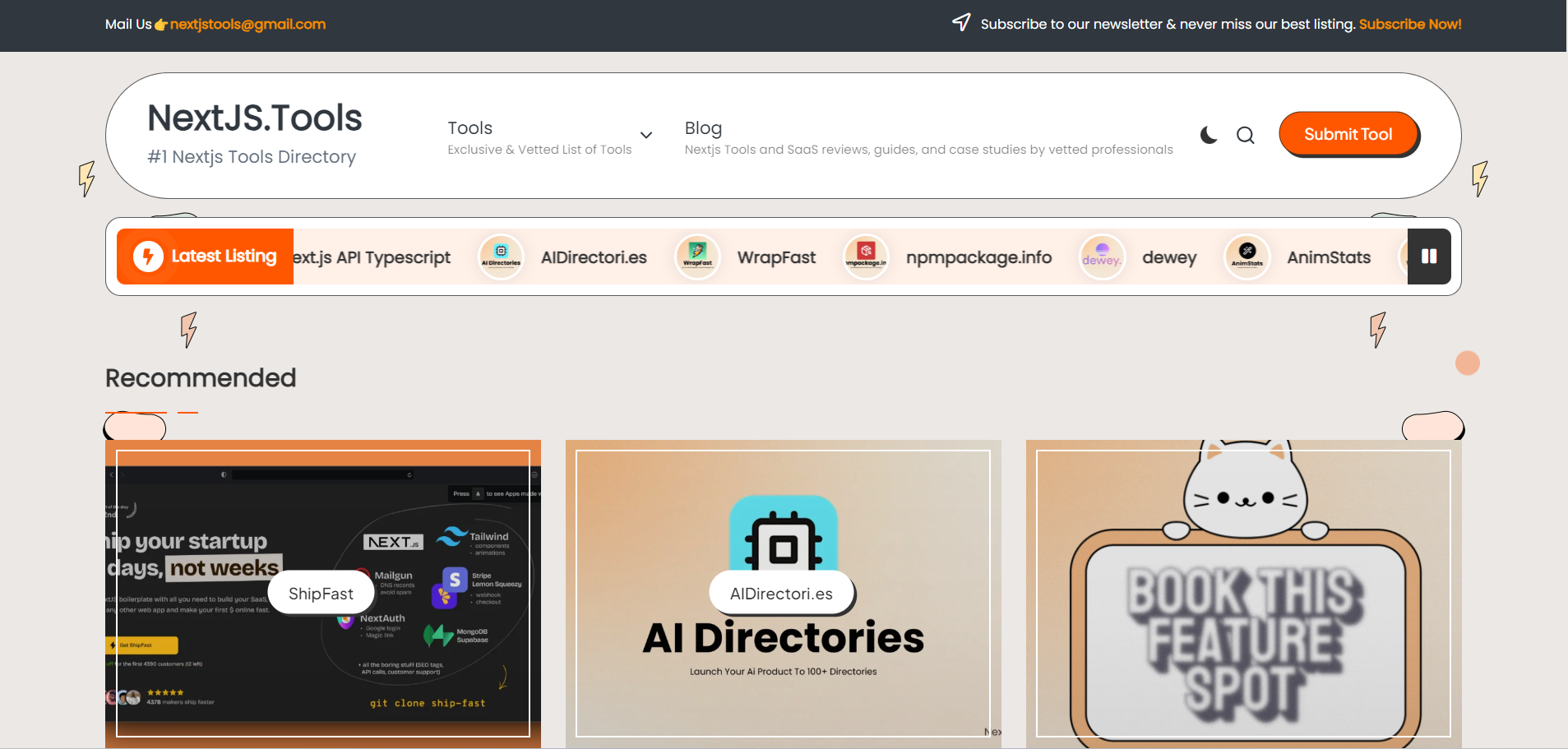Image resolution: width=1568 pixels, height=749 pixels.
Task: Click the 'ext.js API Typescript' ticker item
Action: click(x=372, y=257)
